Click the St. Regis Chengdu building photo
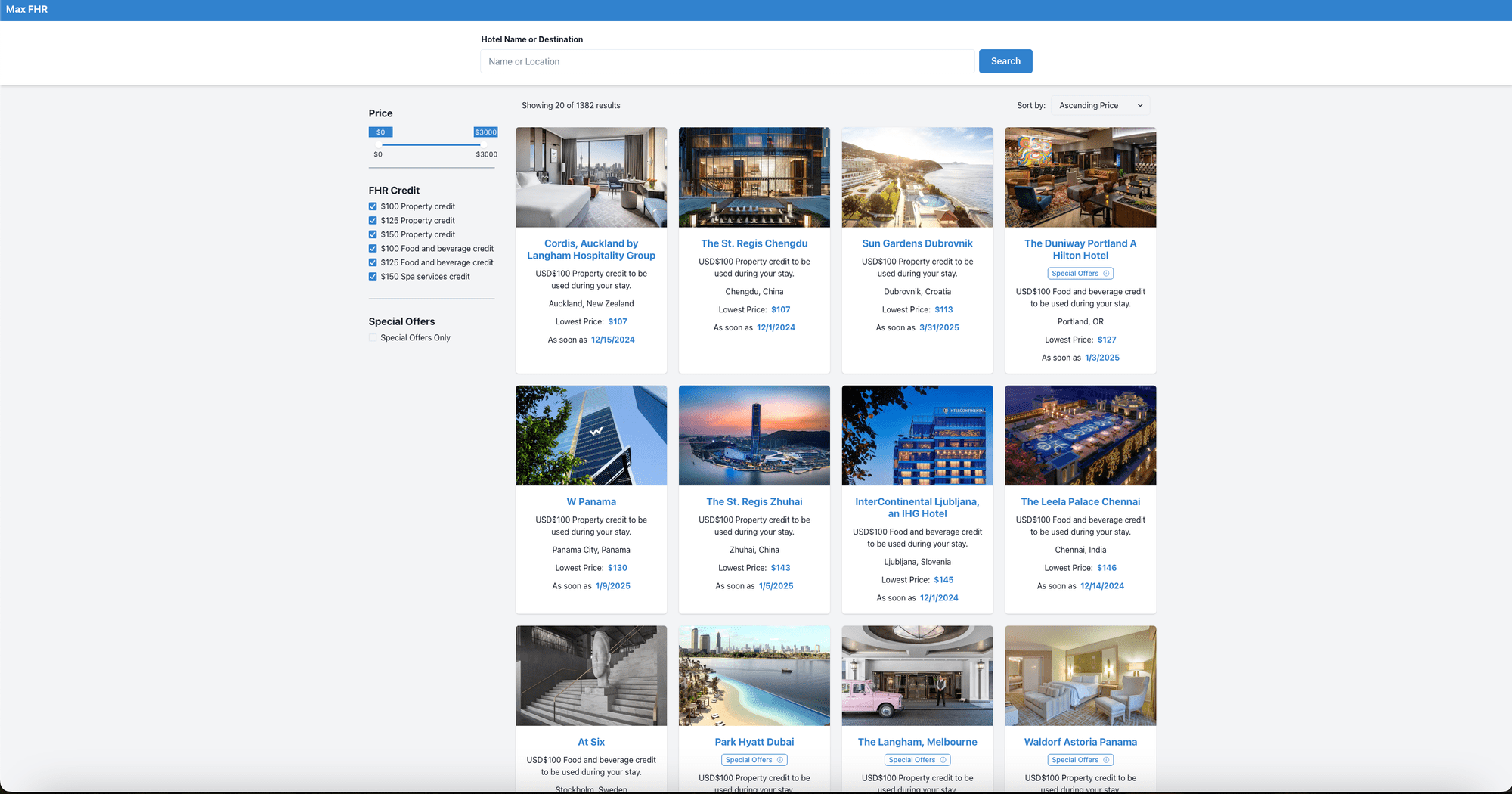Screen dimensions: 1512x794 coord(754,177)
